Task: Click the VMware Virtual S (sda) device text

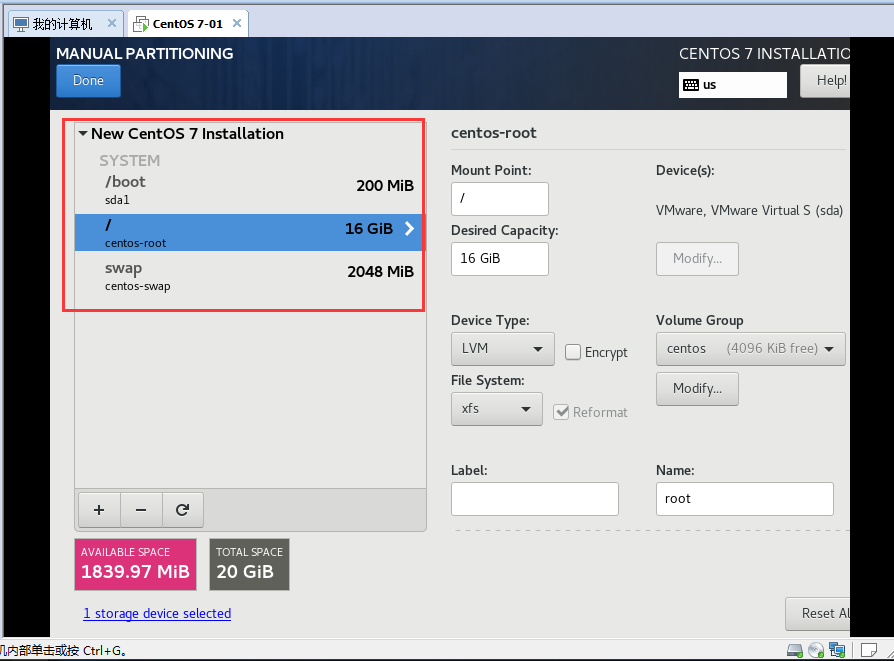Action: [749, 210]
